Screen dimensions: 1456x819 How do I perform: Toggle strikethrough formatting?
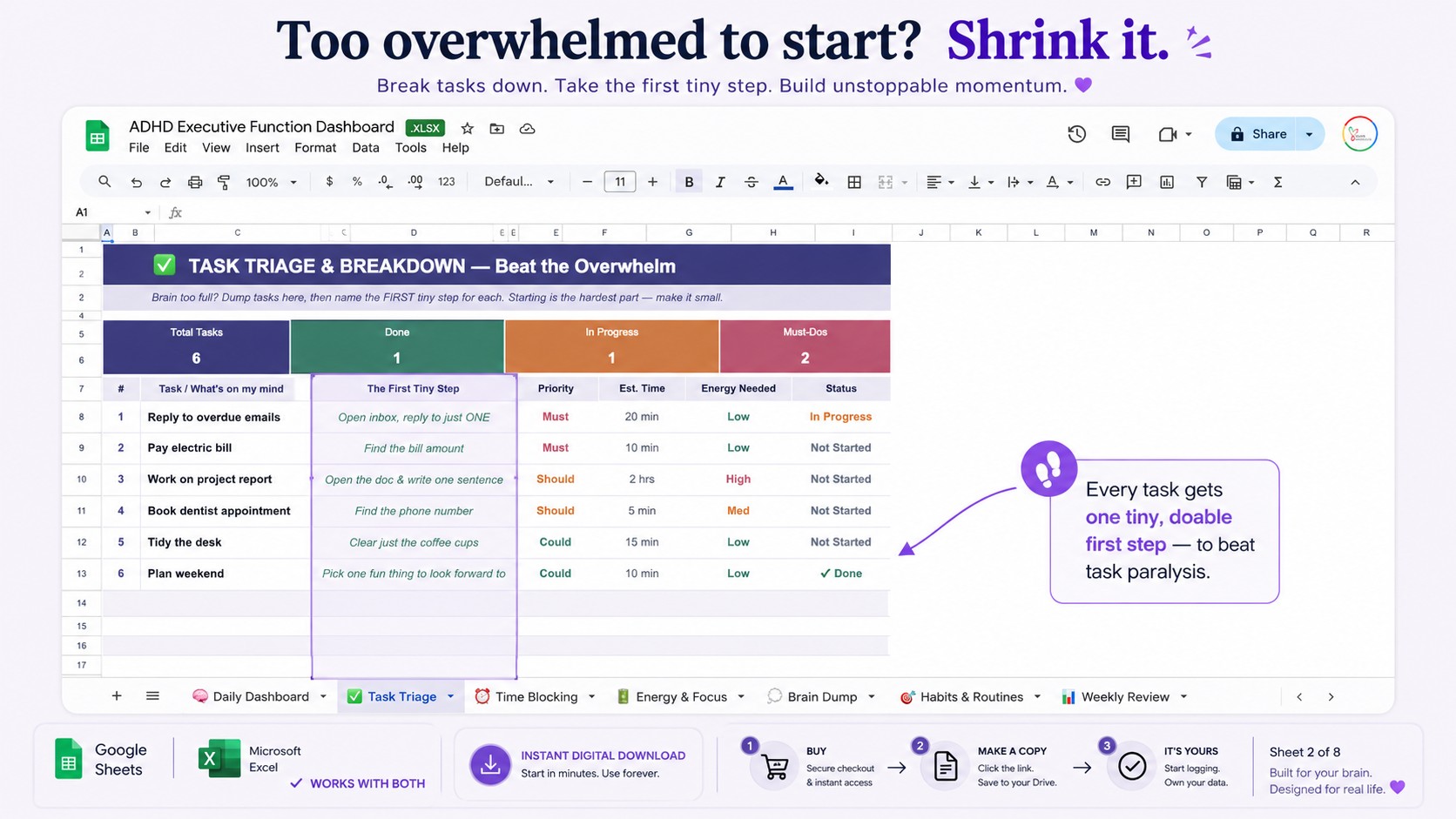click(x=751, y=182)
